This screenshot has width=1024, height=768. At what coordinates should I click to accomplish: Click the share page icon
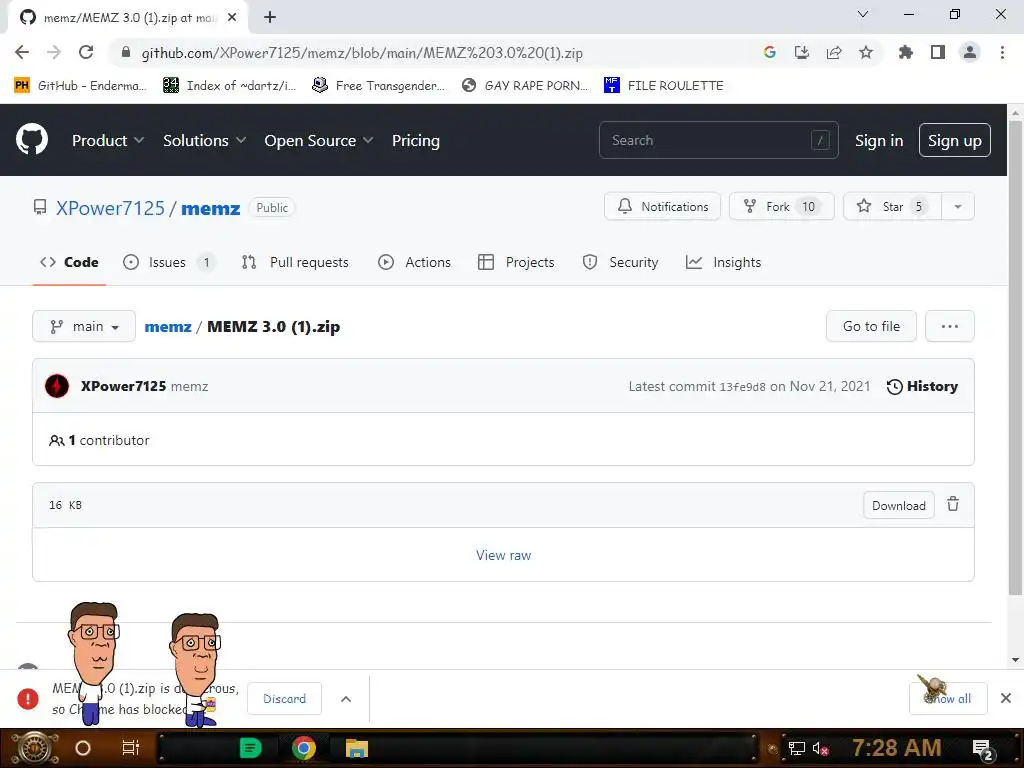(x=834, y=52)
